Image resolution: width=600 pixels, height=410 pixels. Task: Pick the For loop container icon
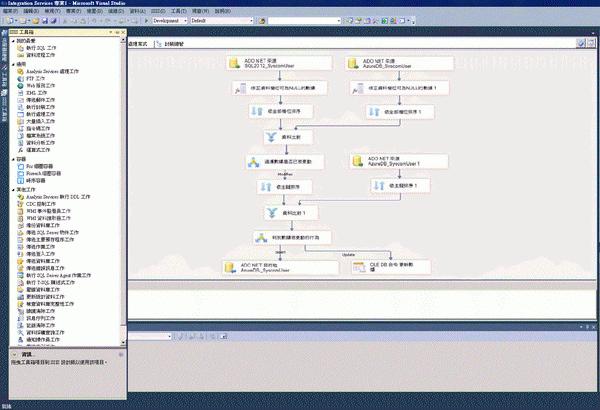[x=21, y=166]
